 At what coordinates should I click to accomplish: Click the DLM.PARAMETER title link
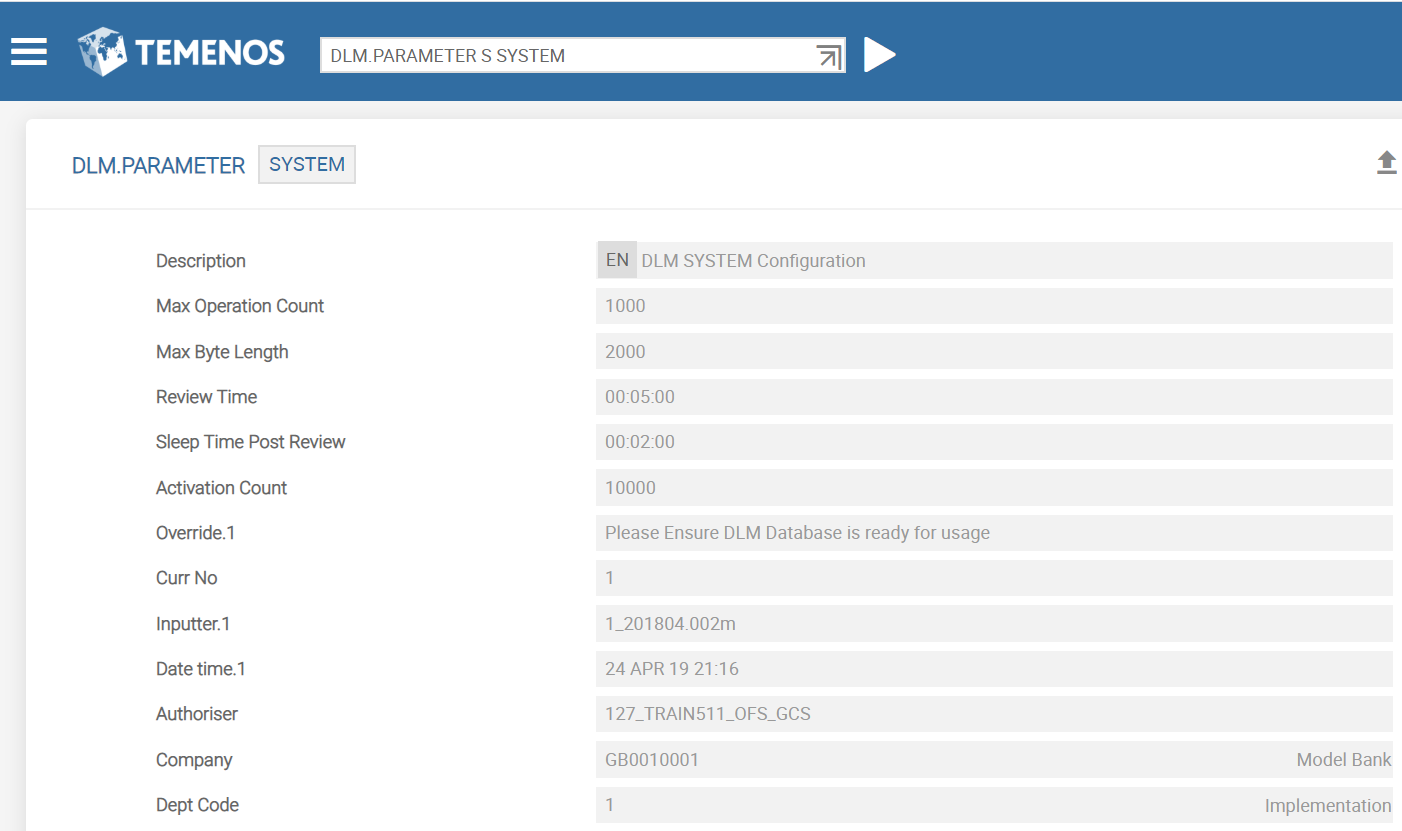pos(158,166)
